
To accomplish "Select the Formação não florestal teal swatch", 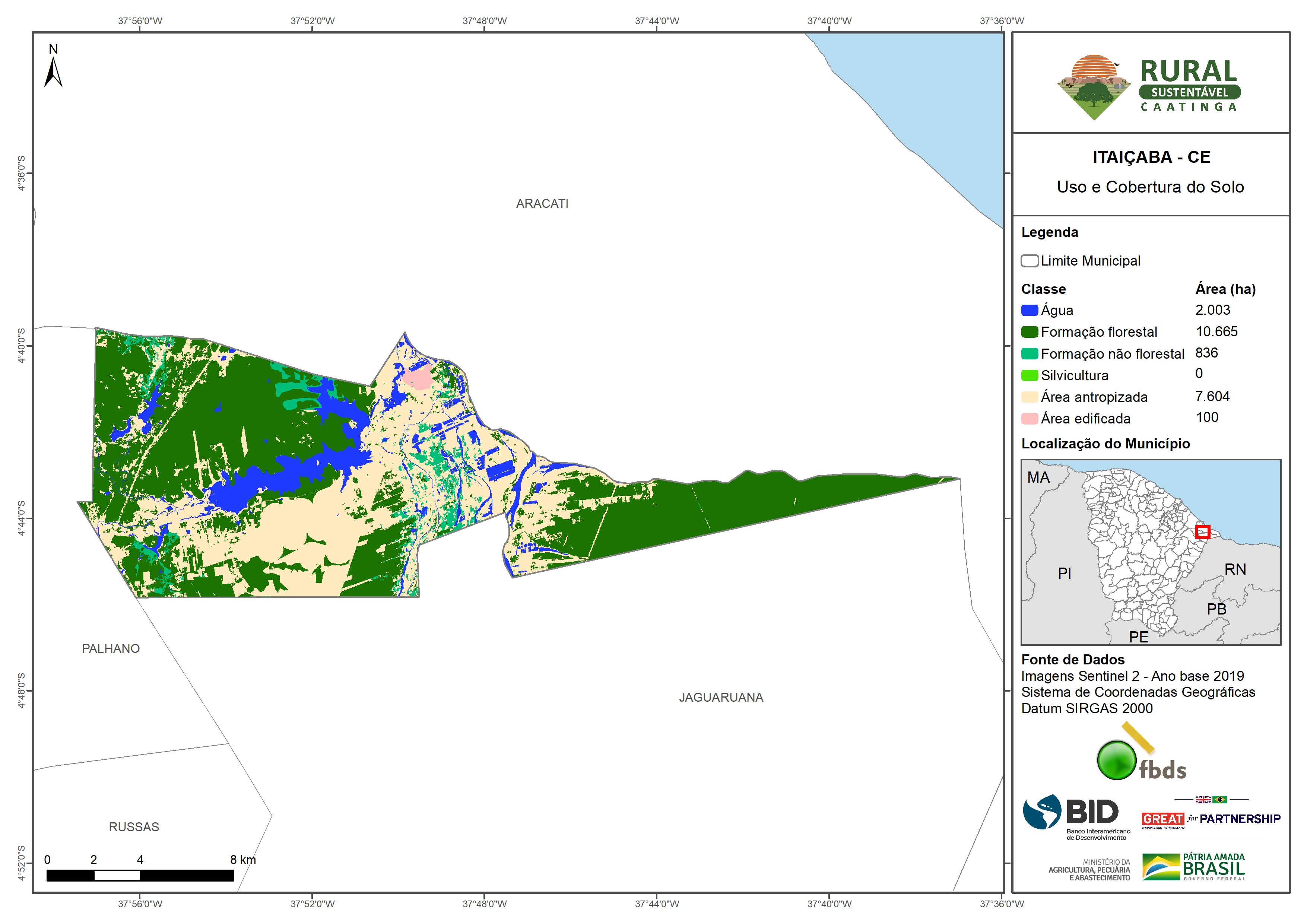I will [1029, 353].
